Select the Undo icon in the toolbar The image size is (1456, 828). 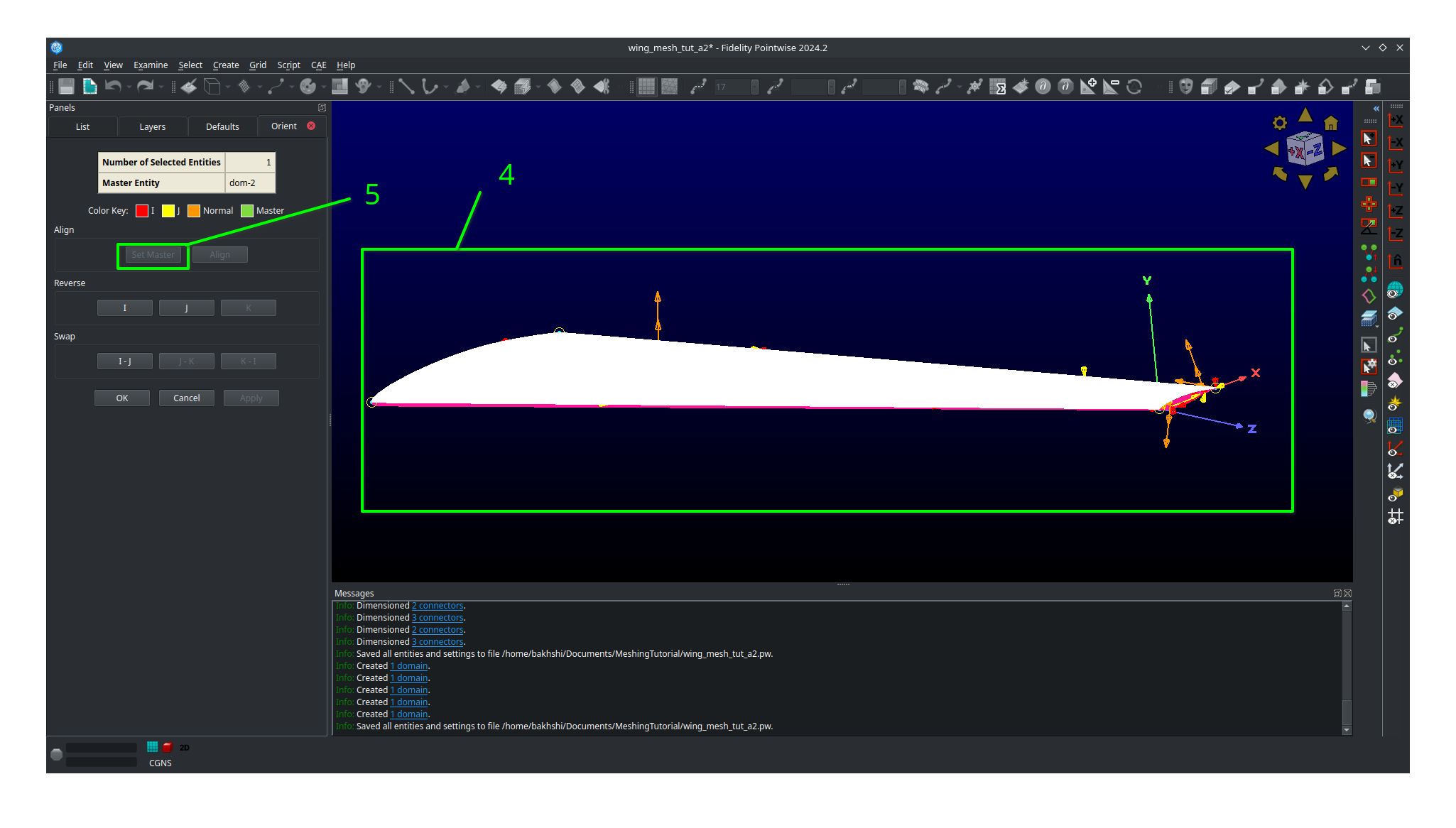[115, 87]
